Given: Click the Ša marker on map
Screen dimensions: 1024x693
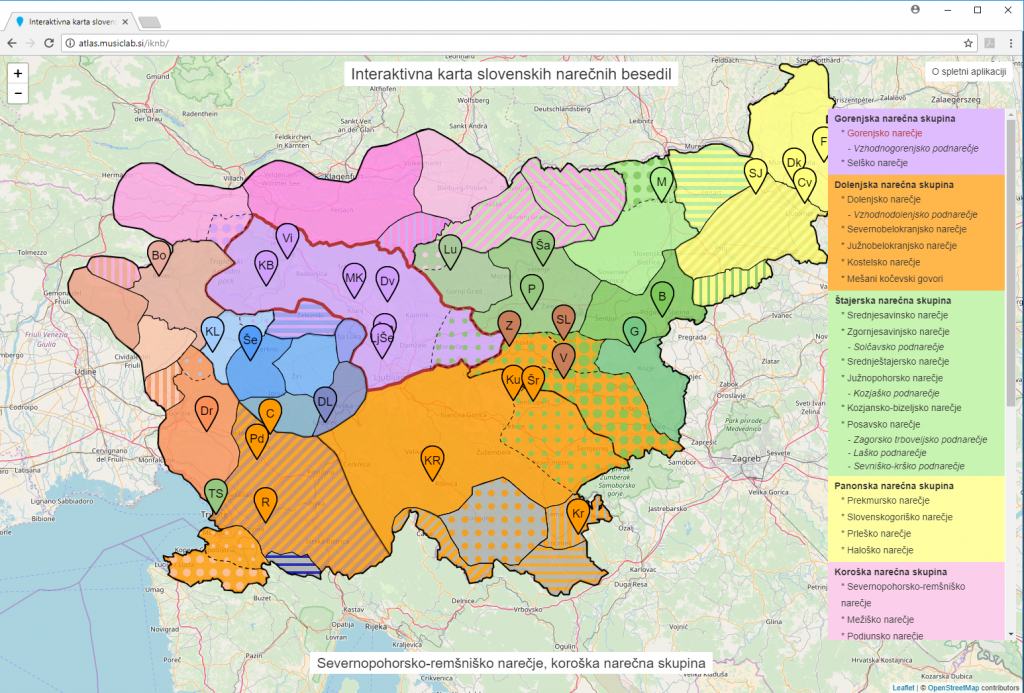Looking at the screenshot, I should point(543,248).
